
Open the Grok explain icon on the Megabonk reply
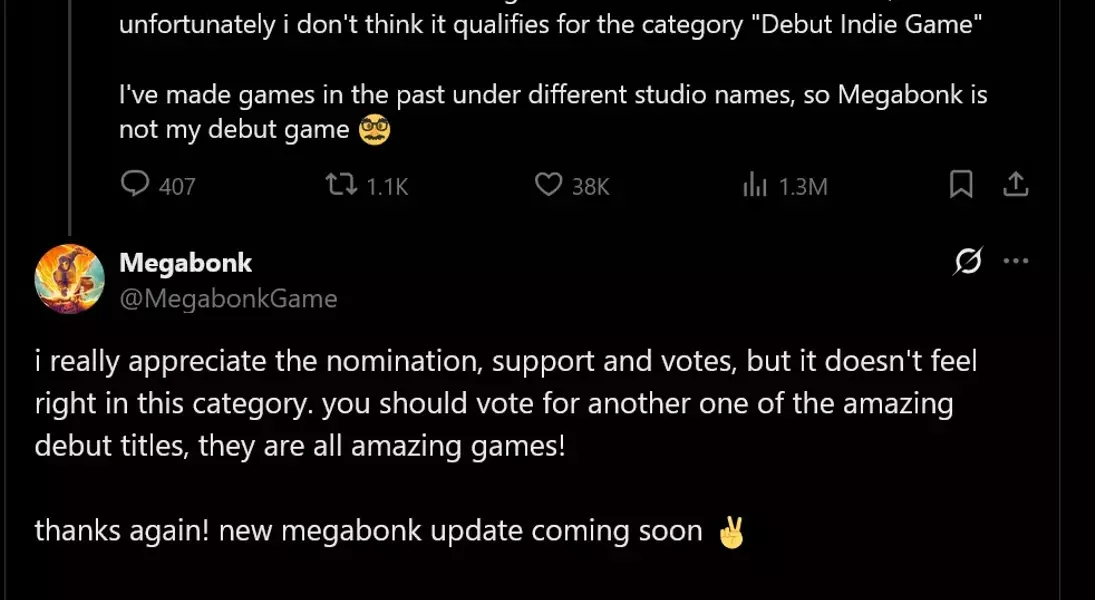[x=967, y=261]
